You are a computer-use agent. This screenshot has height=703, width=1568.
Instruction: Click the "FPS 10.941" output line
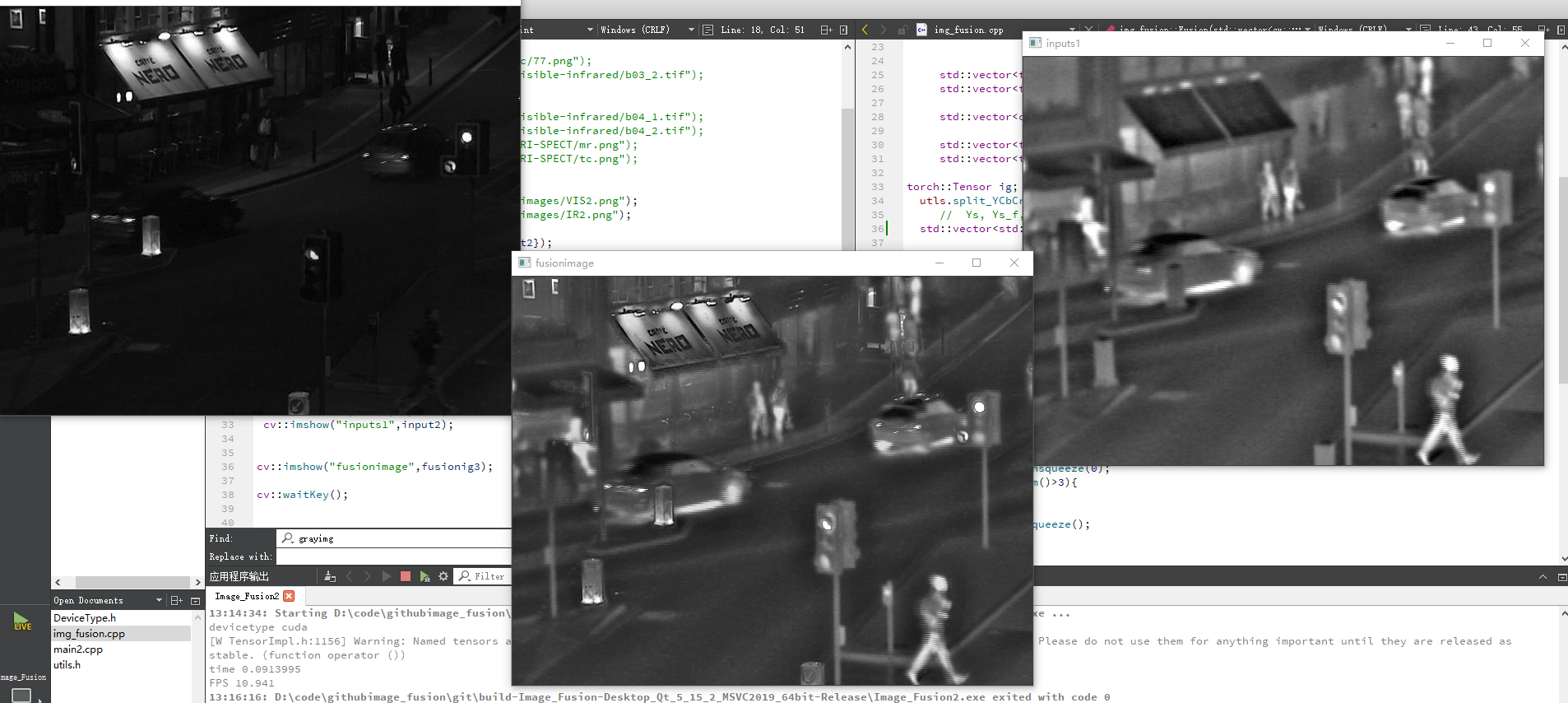coord(242,683)
